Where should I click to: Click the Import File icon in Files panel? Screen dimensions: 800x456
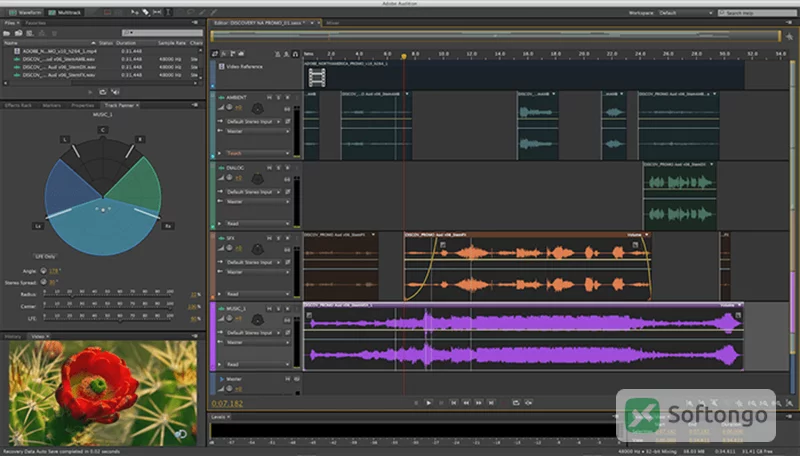coord(18,33)
